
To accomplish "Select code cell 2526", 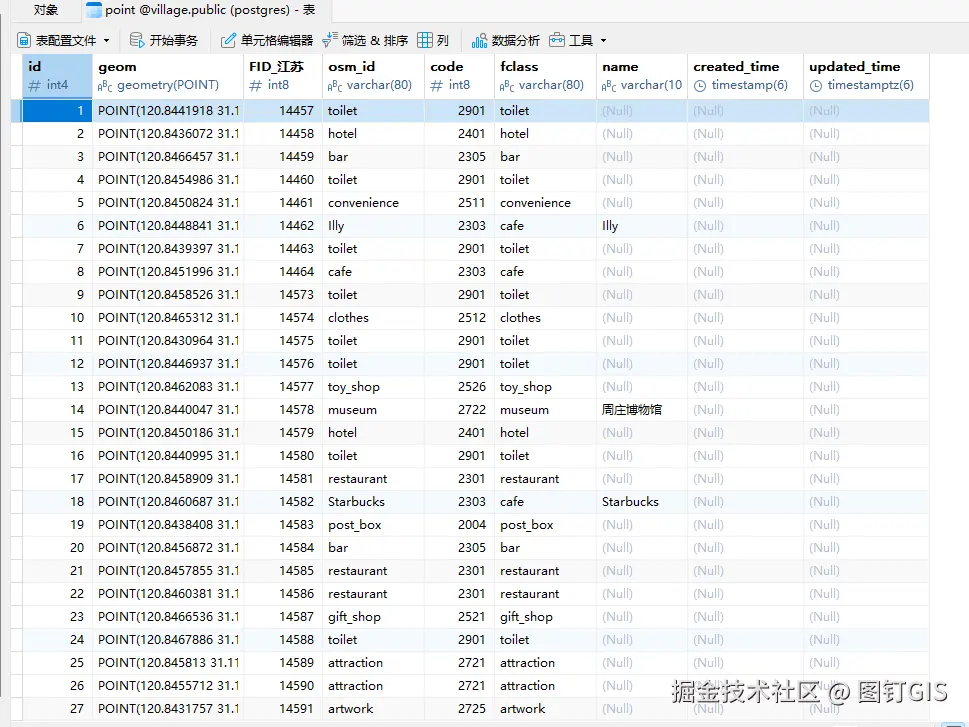I will [x=459, y=387].
